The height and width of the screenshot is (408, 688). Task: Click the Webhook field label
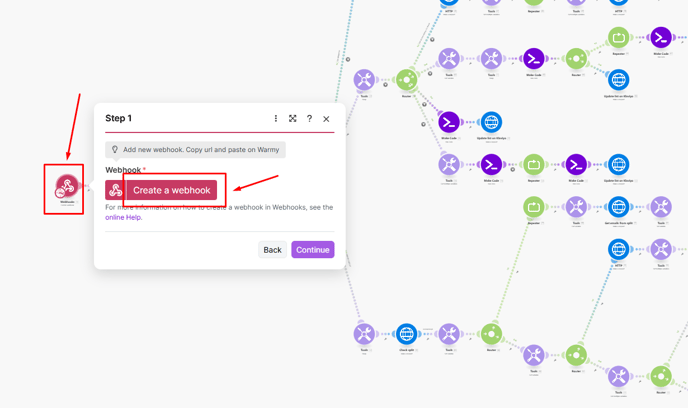(123, 170)
